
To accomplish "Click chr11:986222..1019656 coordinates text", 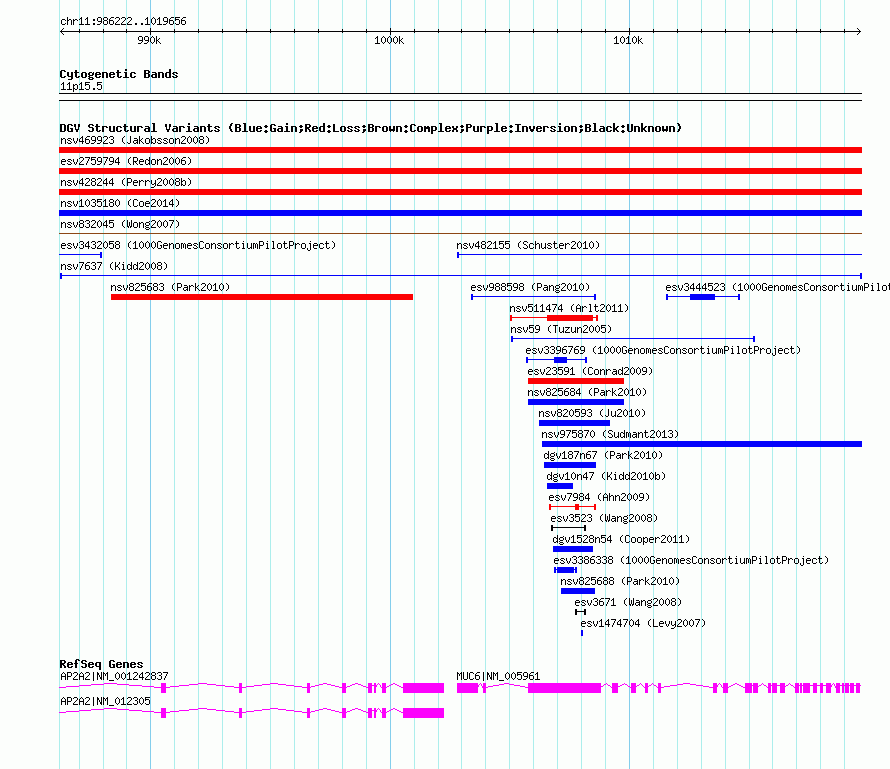I will (123, 21).
